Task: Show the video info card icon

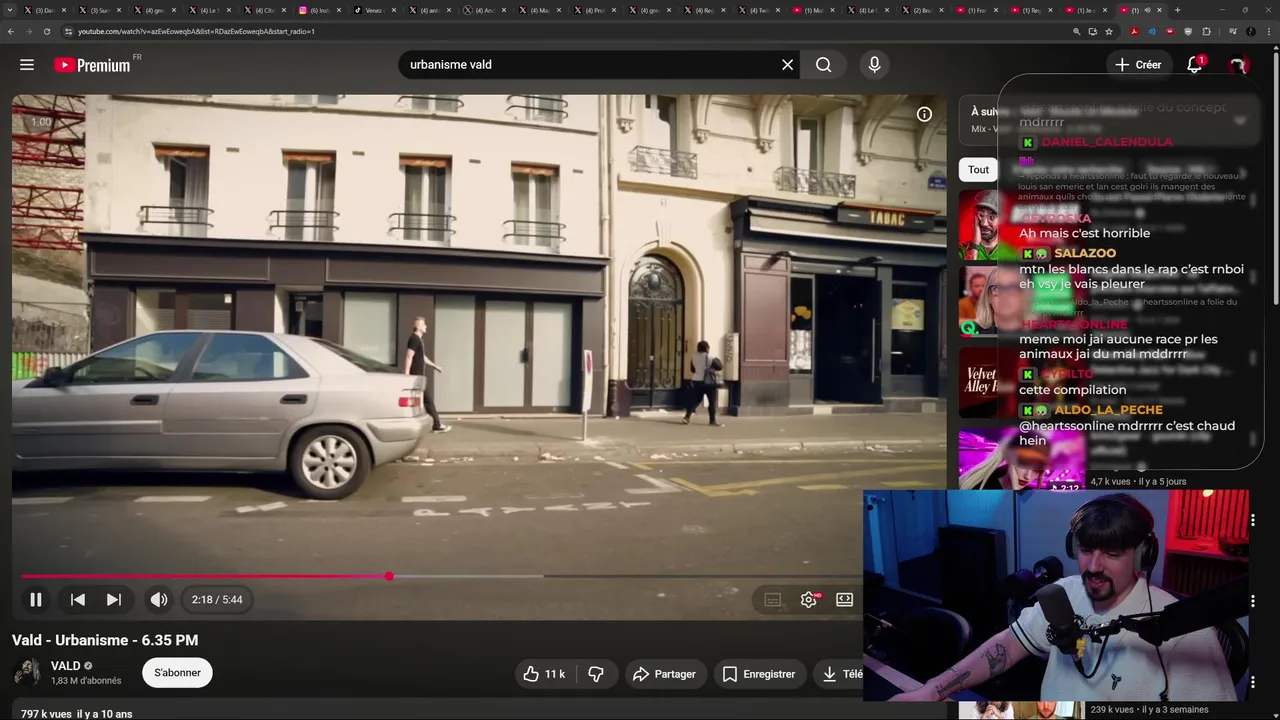Action: [924, 114]
